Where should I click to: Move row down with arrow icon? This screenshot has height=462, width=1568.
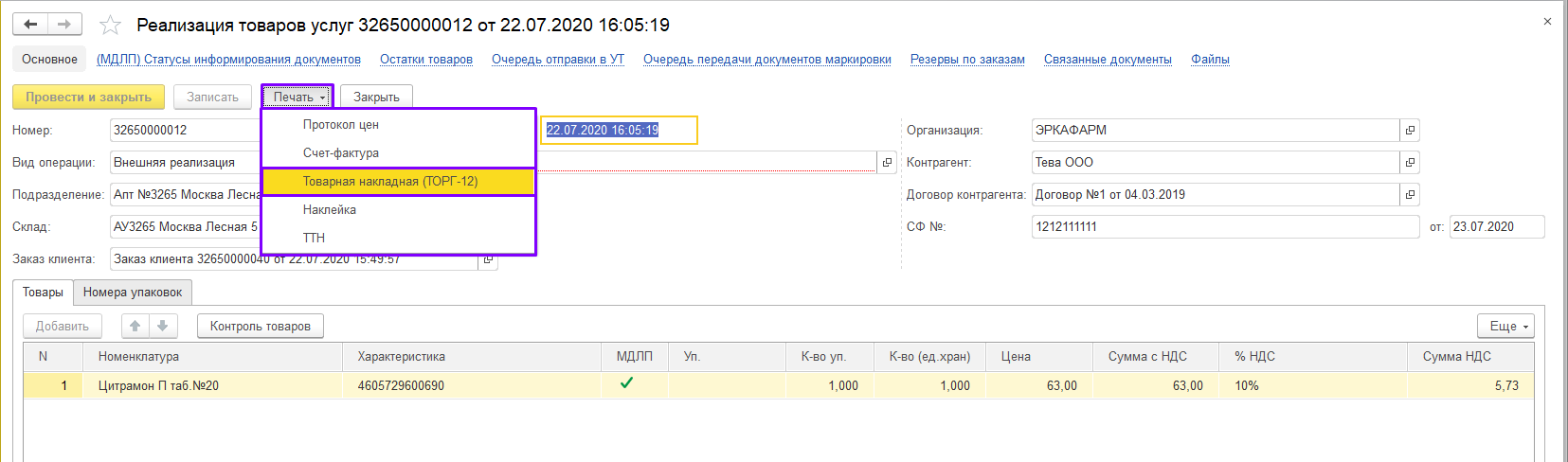point(163,327)
